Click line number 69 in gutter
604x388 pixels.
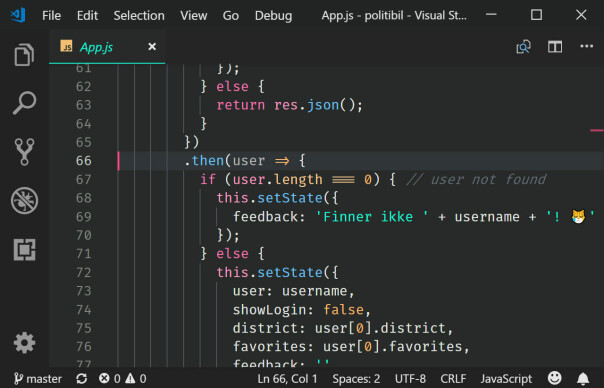click(x=84, y=217)
